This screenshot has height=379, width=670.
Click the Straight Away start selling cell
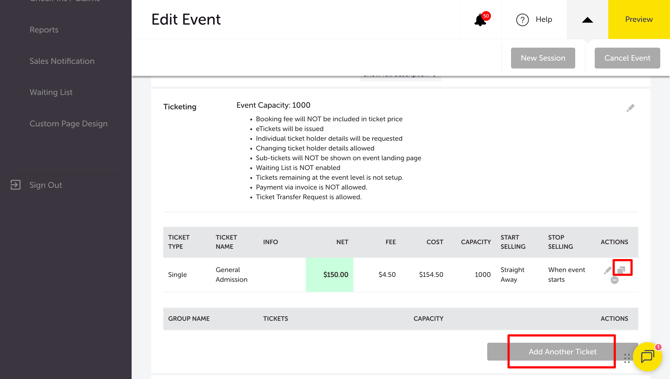tap(512, 275)
